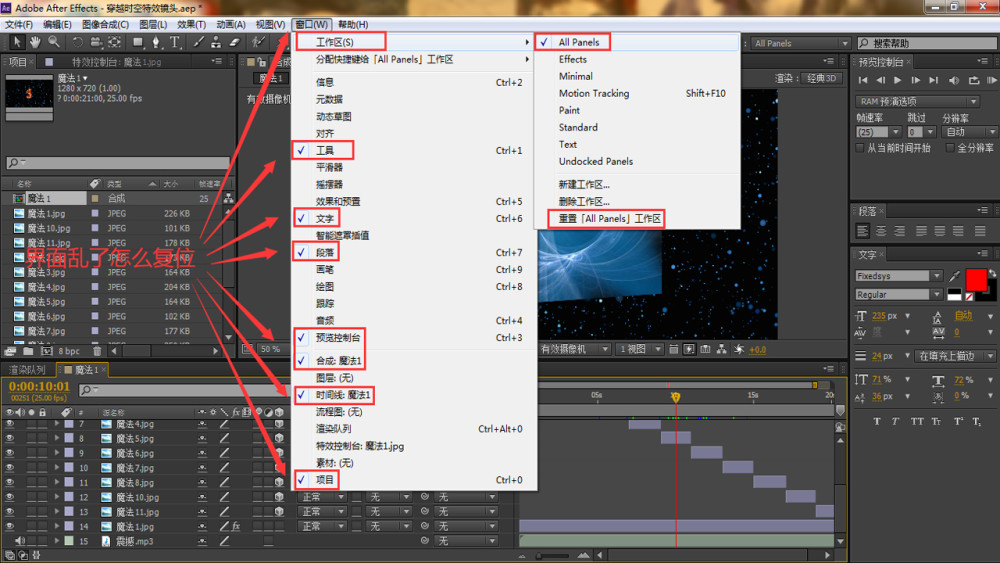The width and height of the screenshot is (1000, 563).
Task: Delete selected project item with trash icon
Action: click(97, 351)
